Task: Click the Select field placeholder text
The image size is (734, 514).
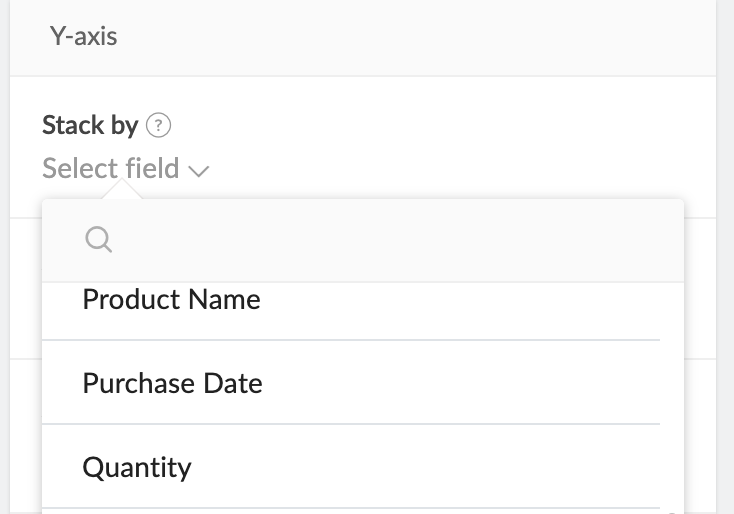Action: 110,169
